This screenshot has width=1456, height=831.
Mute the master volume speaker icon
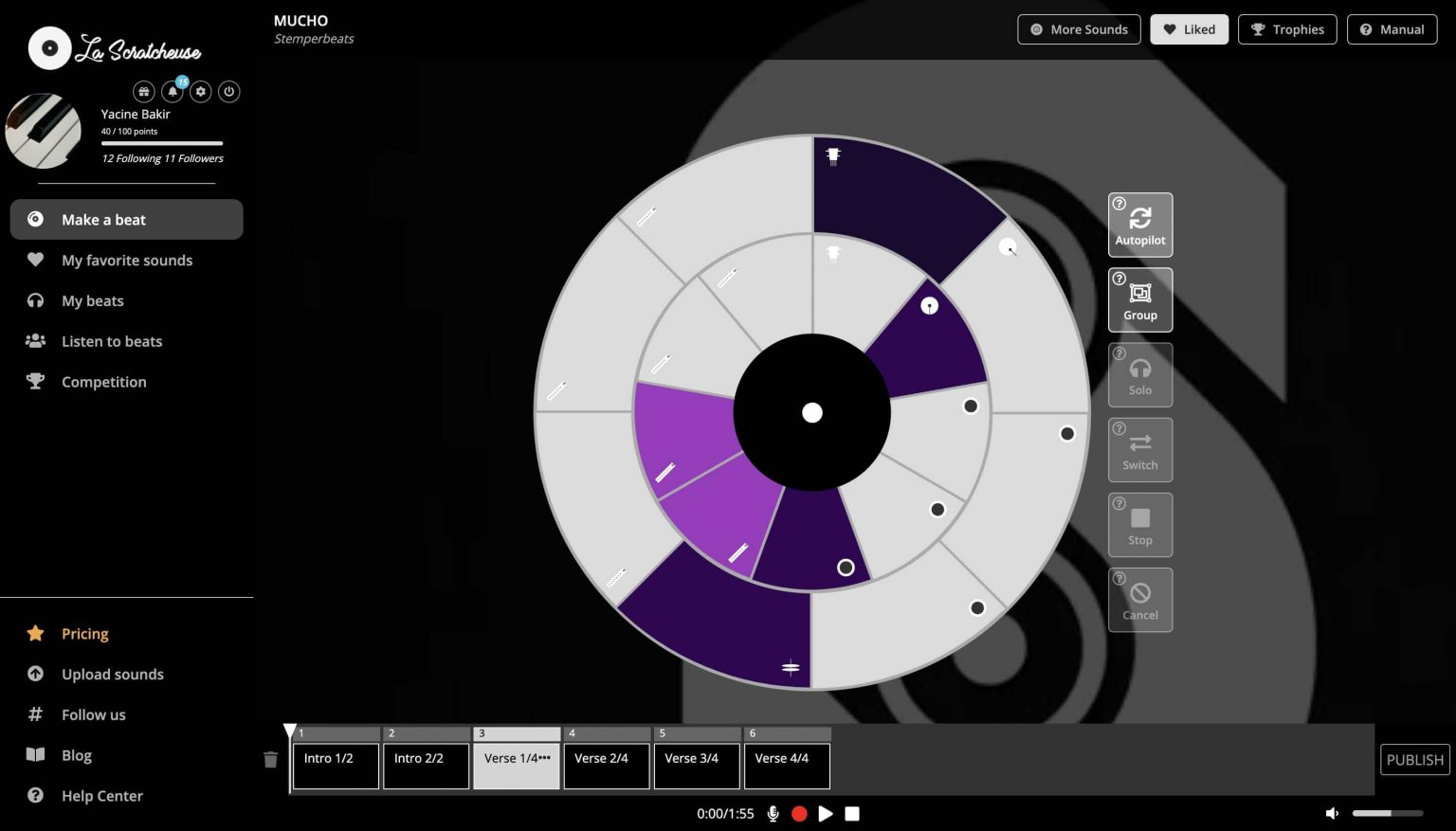coord(1332,813)
